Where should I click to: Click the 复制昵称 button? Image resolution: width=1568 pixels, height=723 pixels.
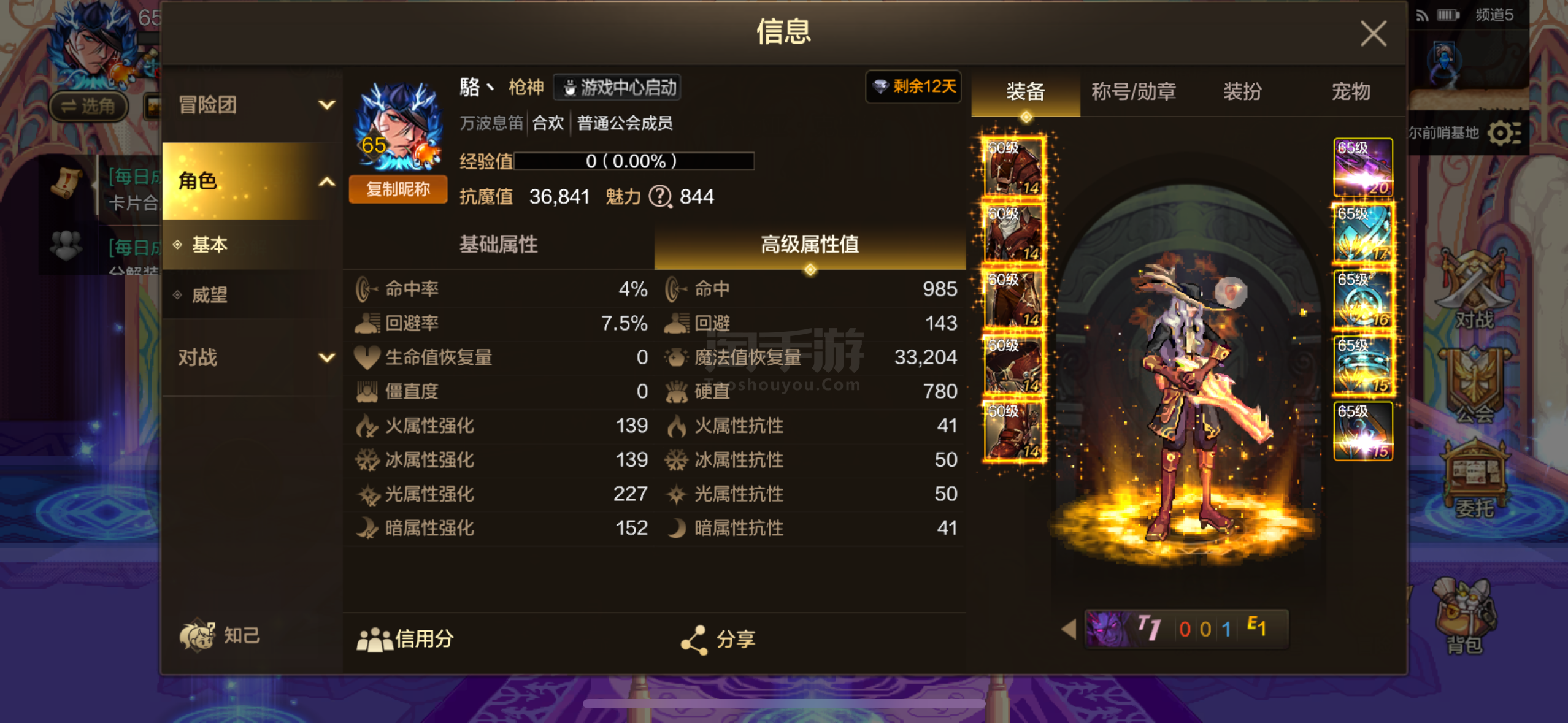398,189
